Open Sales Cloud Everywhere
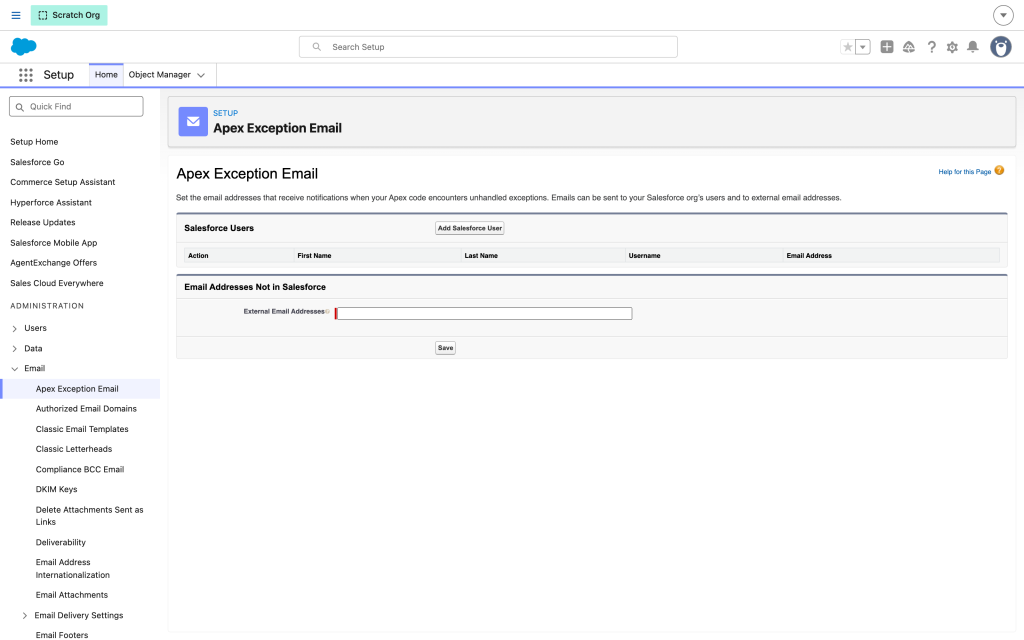This screenshot has width=1024, height=640. coord(57,283)
